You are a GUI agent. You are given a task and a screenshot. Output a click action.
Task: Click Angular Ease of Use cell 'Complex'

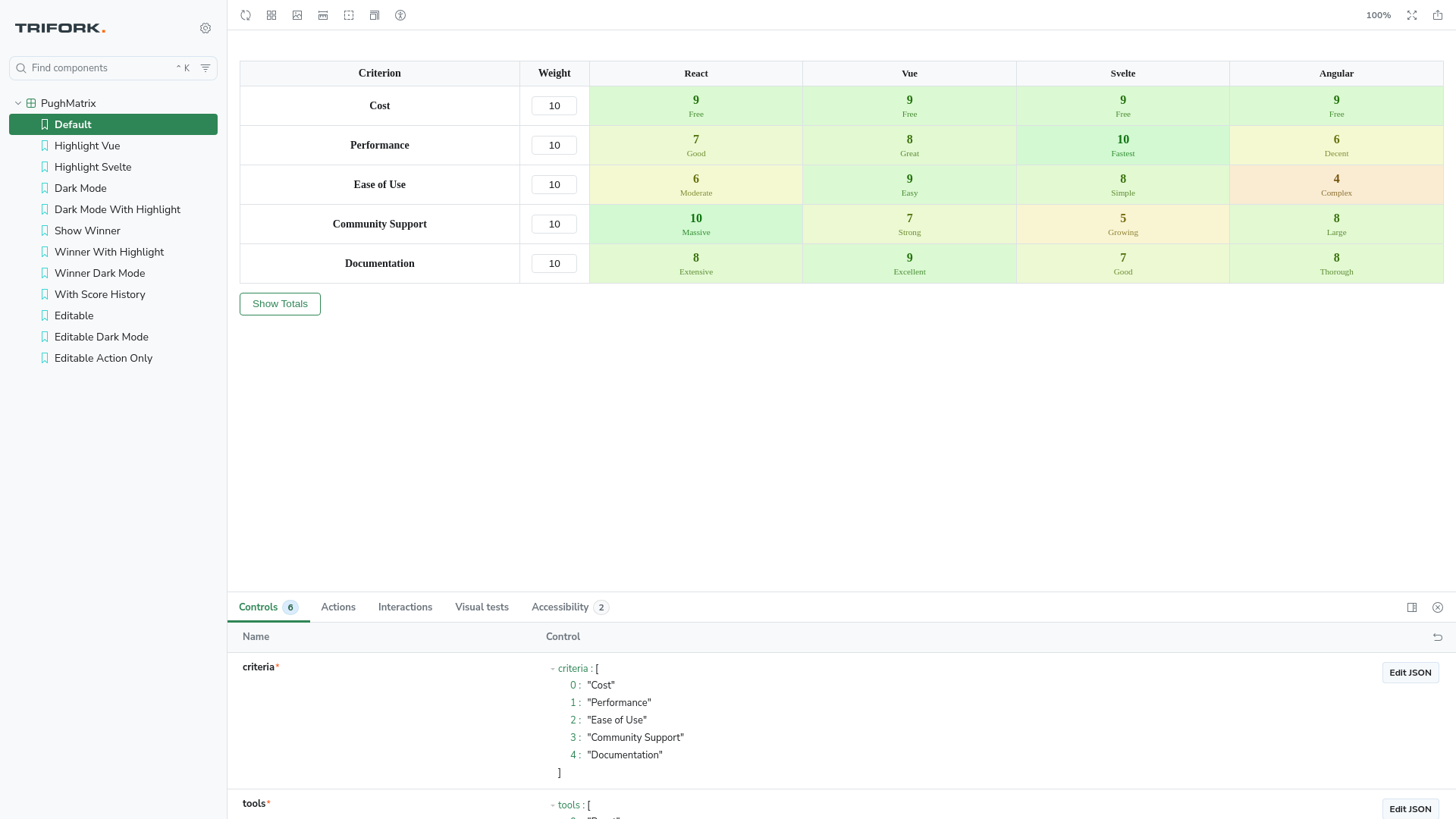[x=1336, y=185]
